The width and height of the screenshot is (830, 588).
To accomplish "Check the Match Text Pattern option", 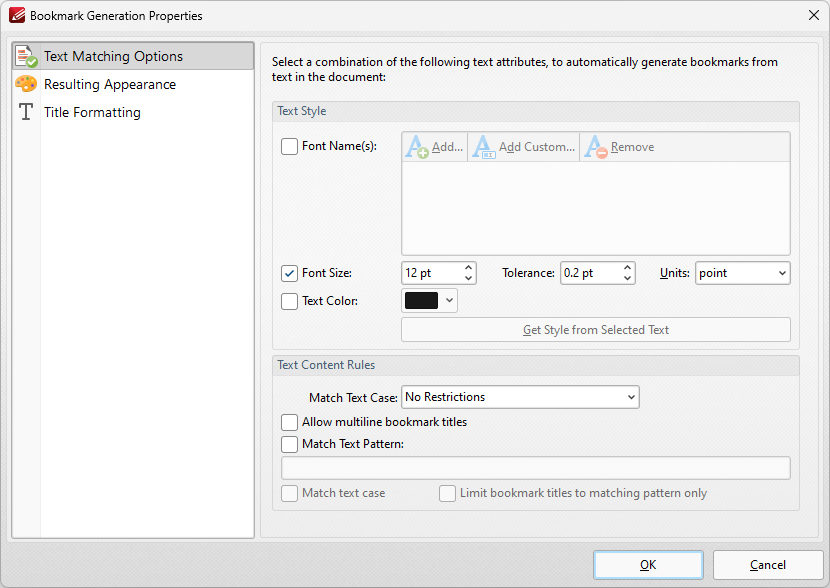I will click(x=289, y=444).
